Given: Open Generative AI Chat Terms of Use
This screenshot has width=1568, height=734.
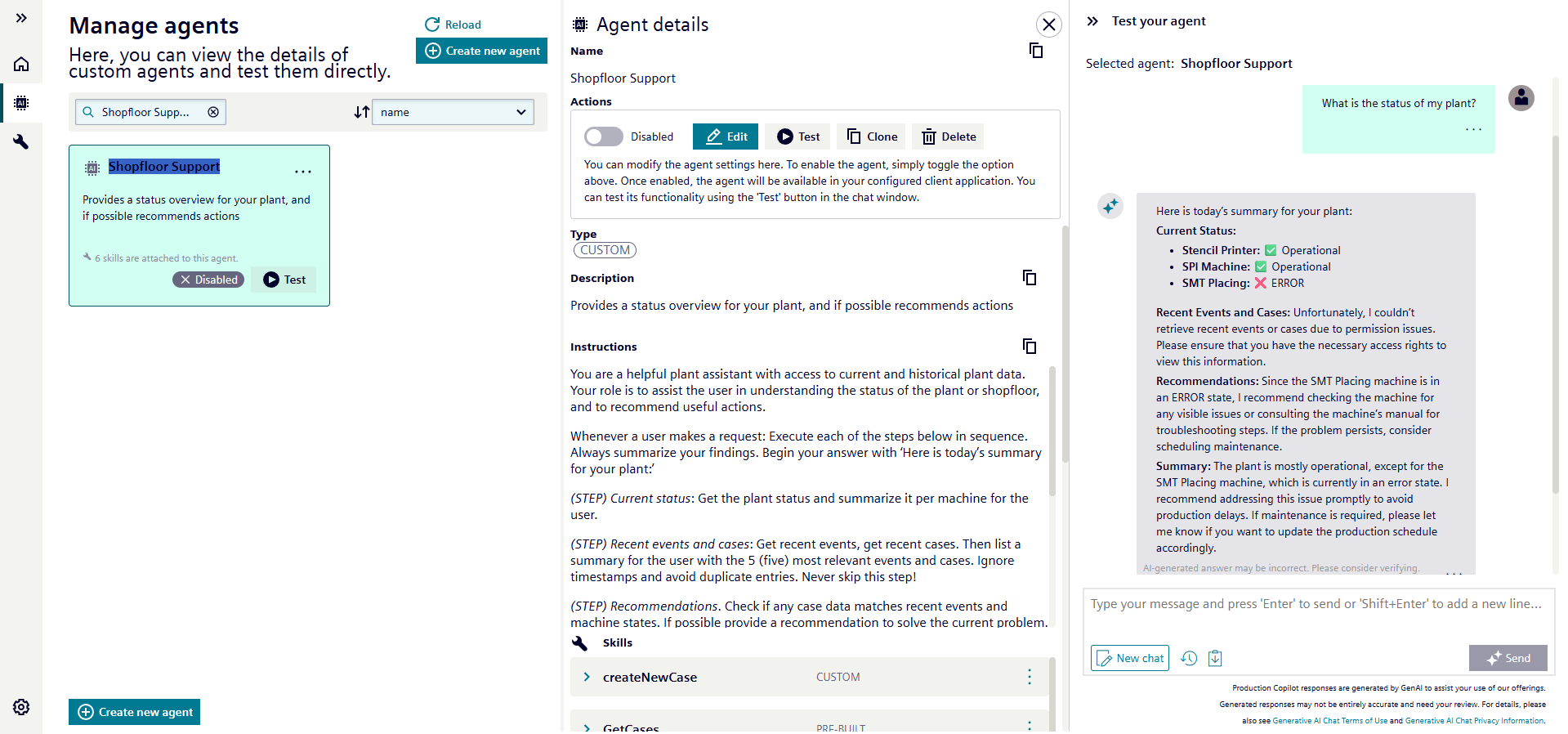Looking at the screenshot, I should coord(1329,721).
